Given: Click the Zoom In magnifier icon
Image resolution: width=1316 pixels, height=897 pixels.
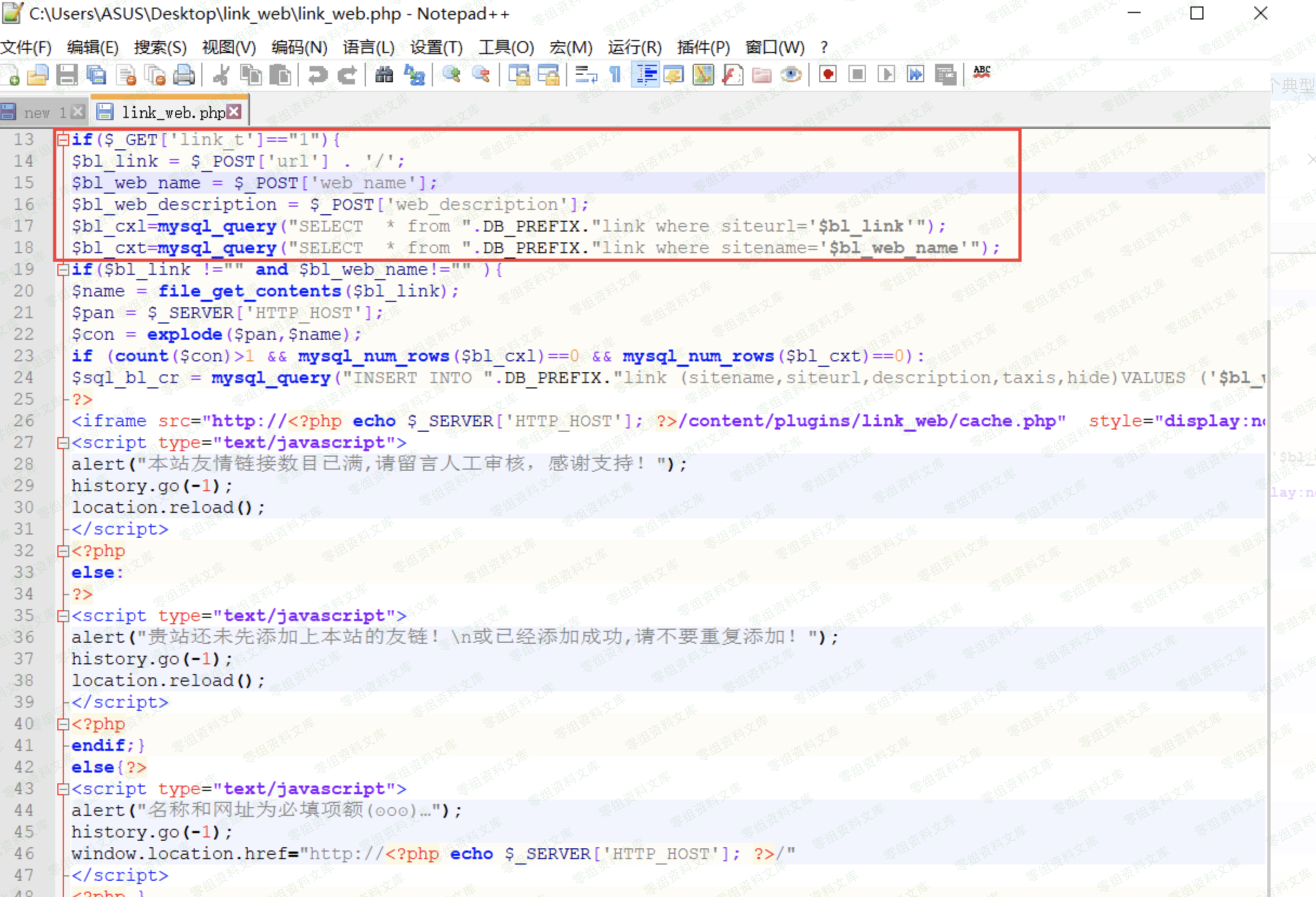Looking at the screenshot, I should [x=451, y=75].
